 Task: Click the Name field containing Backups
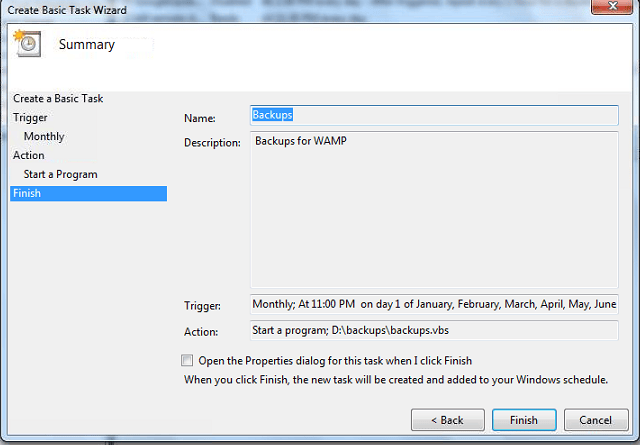[433, 116]
